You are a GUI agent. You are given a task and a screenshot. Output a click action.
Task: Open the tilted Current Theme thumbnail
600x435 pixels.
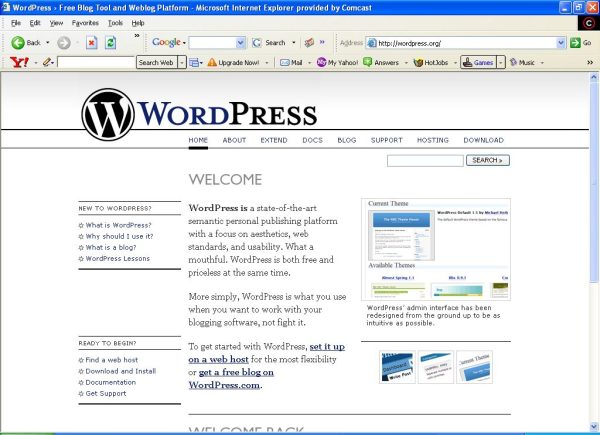[x=474, y=367]
